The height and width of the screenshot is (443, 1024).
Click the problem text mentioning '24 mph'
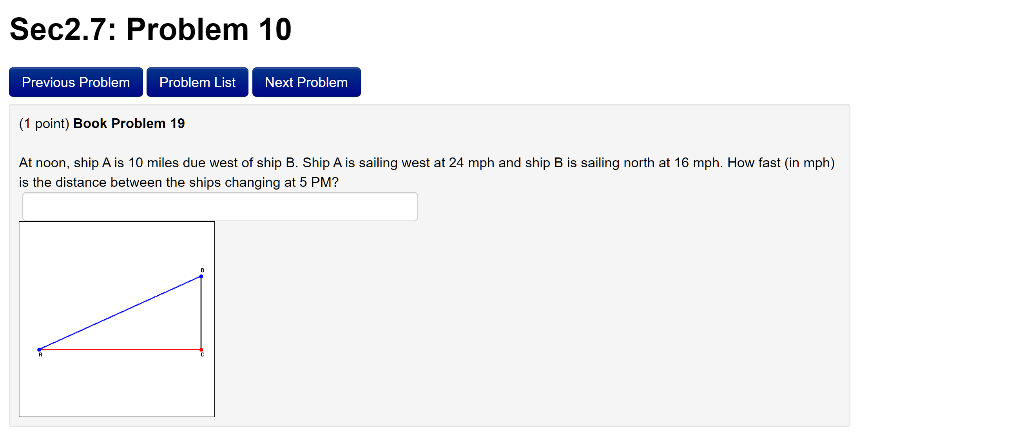470,162
